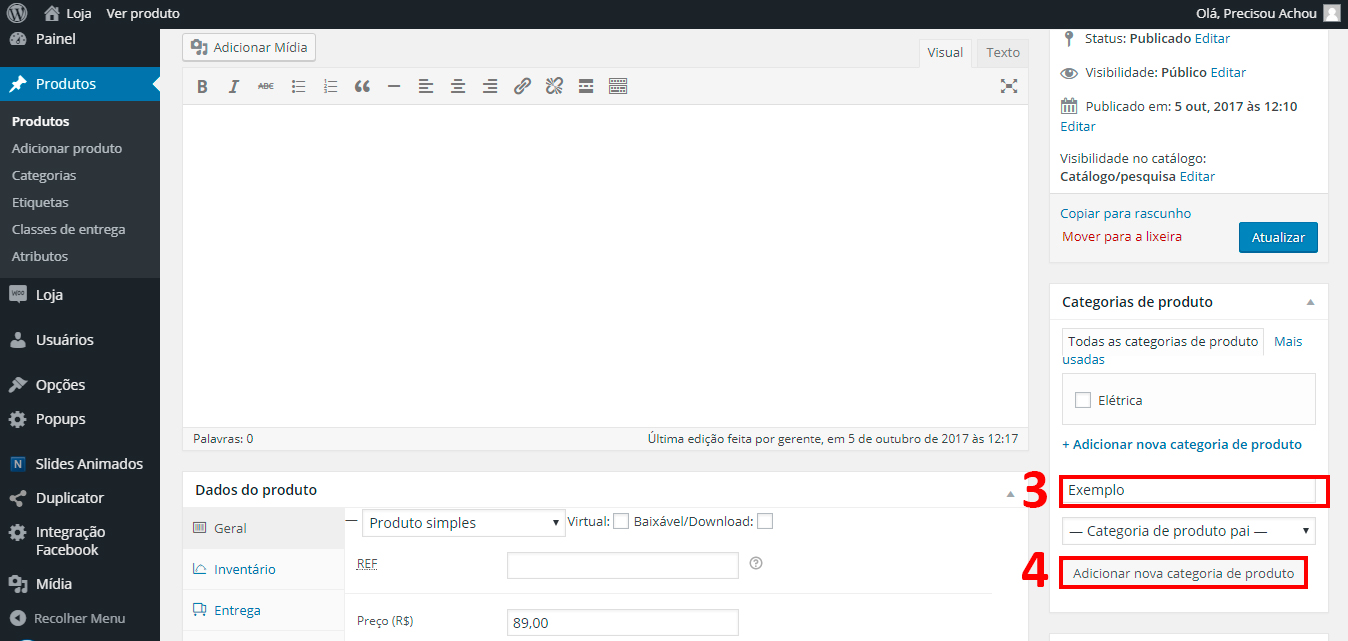Toggle bold formatting in editor toolbar
1348x641 pixels.
[x=202, y=87]
